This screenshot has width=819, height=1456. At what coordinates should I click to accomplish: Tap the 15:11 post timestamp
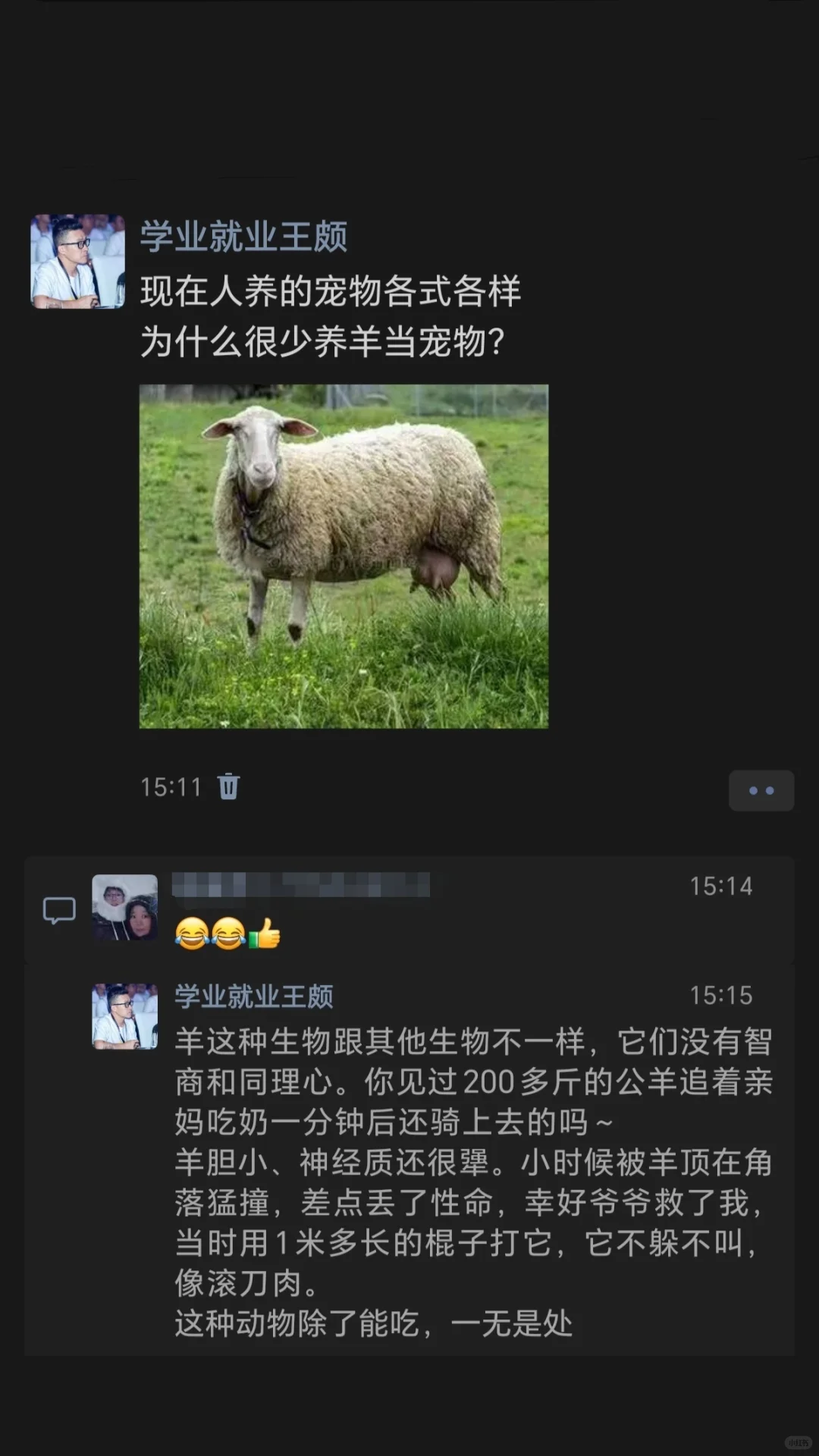tap(171, 787)
